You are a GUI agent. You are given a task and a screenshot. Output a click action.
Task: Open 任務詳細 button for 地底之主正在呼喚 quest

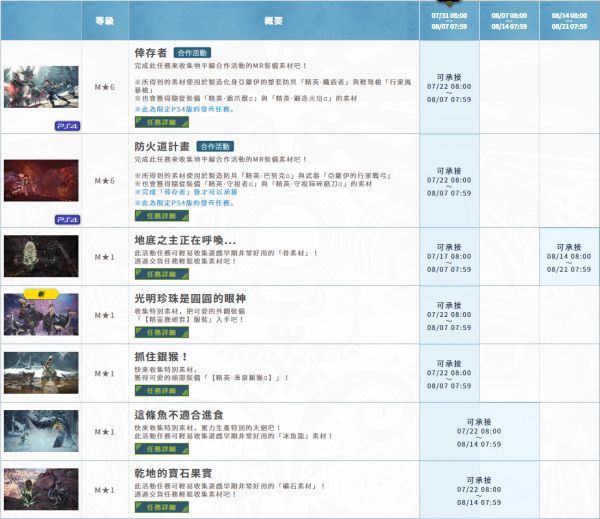click(x=162, y=274)
